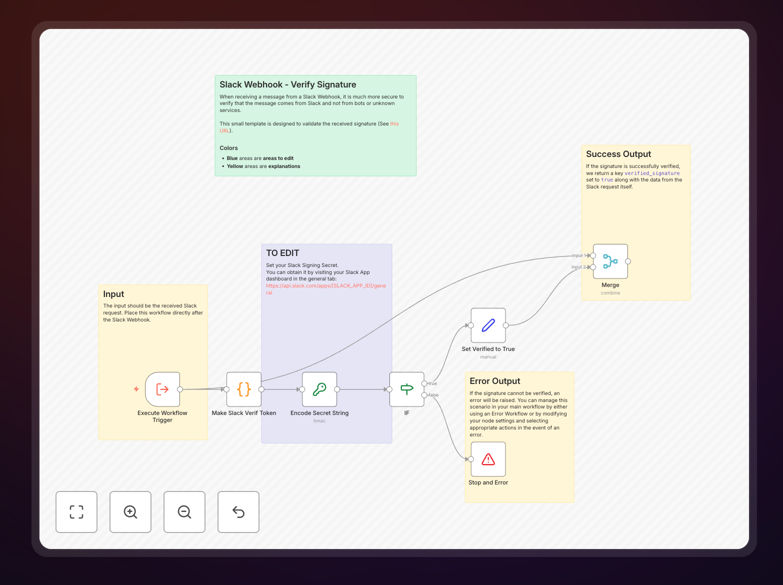783x585 pixels.
Task: Click the trigger node's output connector
Action: tap(180, 389)
